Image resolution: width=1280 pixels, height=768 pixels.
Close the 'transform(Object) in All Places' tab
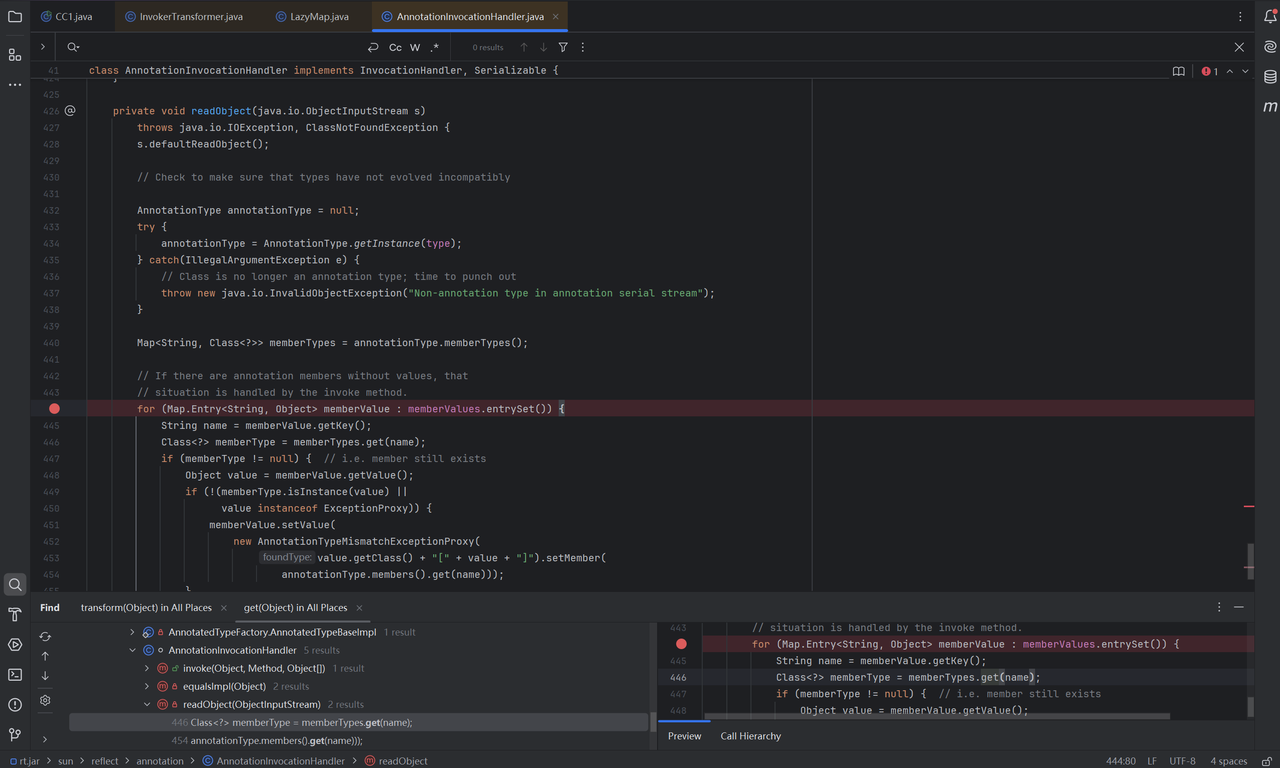point(223,608)
